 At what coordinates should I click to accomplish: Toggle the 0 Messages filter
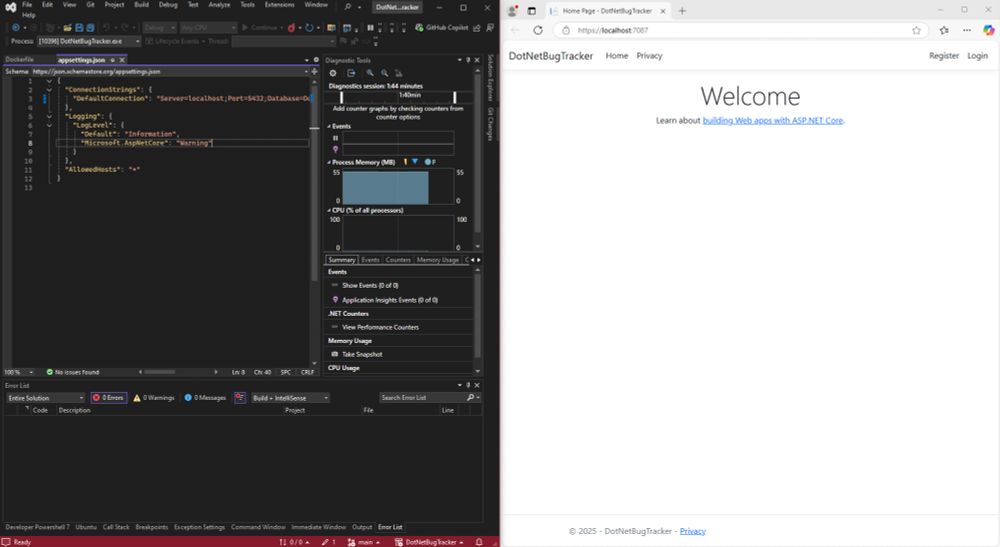(x=205, y=398)
